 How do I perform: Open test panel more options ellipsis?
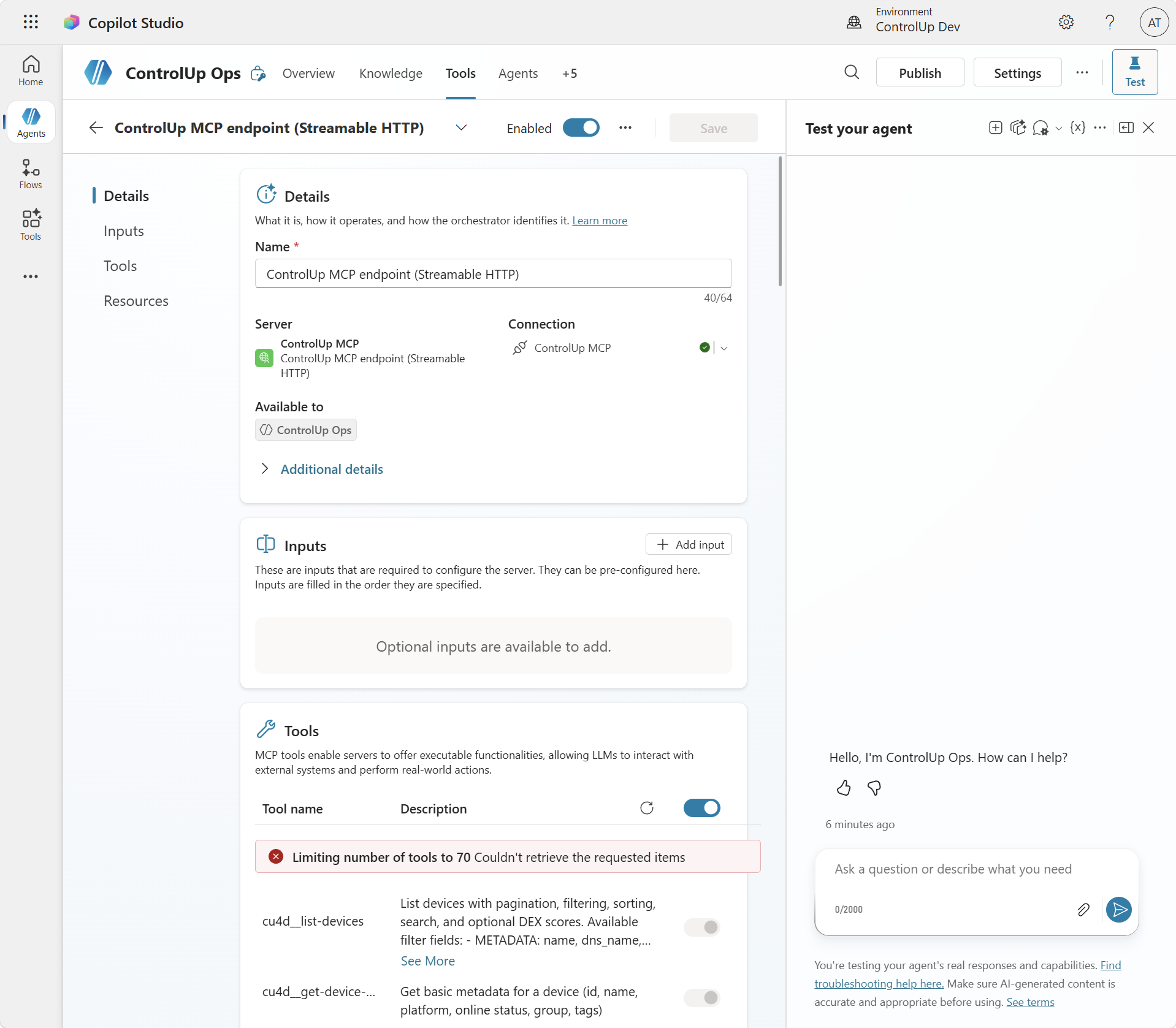[1100, 128]
